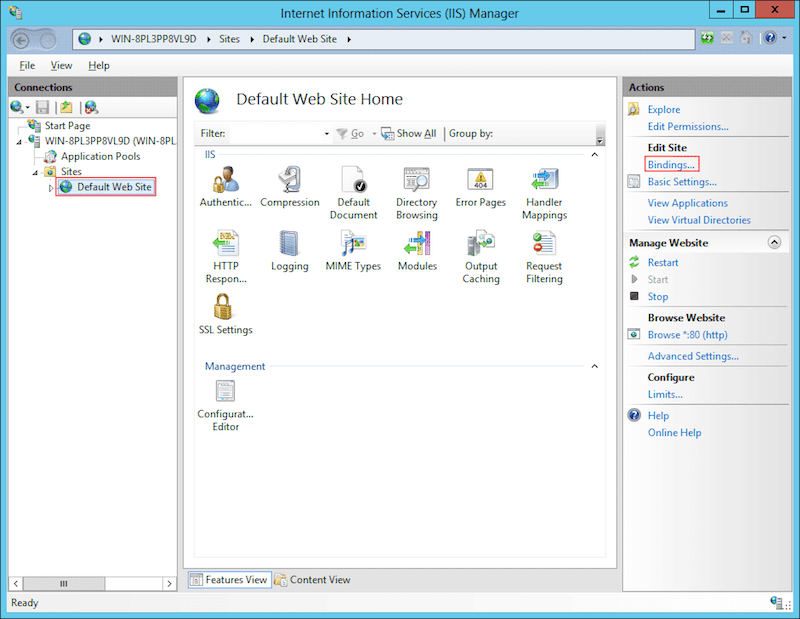Click the help question mark icon top right
This screenshot has height=619, width=800.
click(x=770, y=38)
